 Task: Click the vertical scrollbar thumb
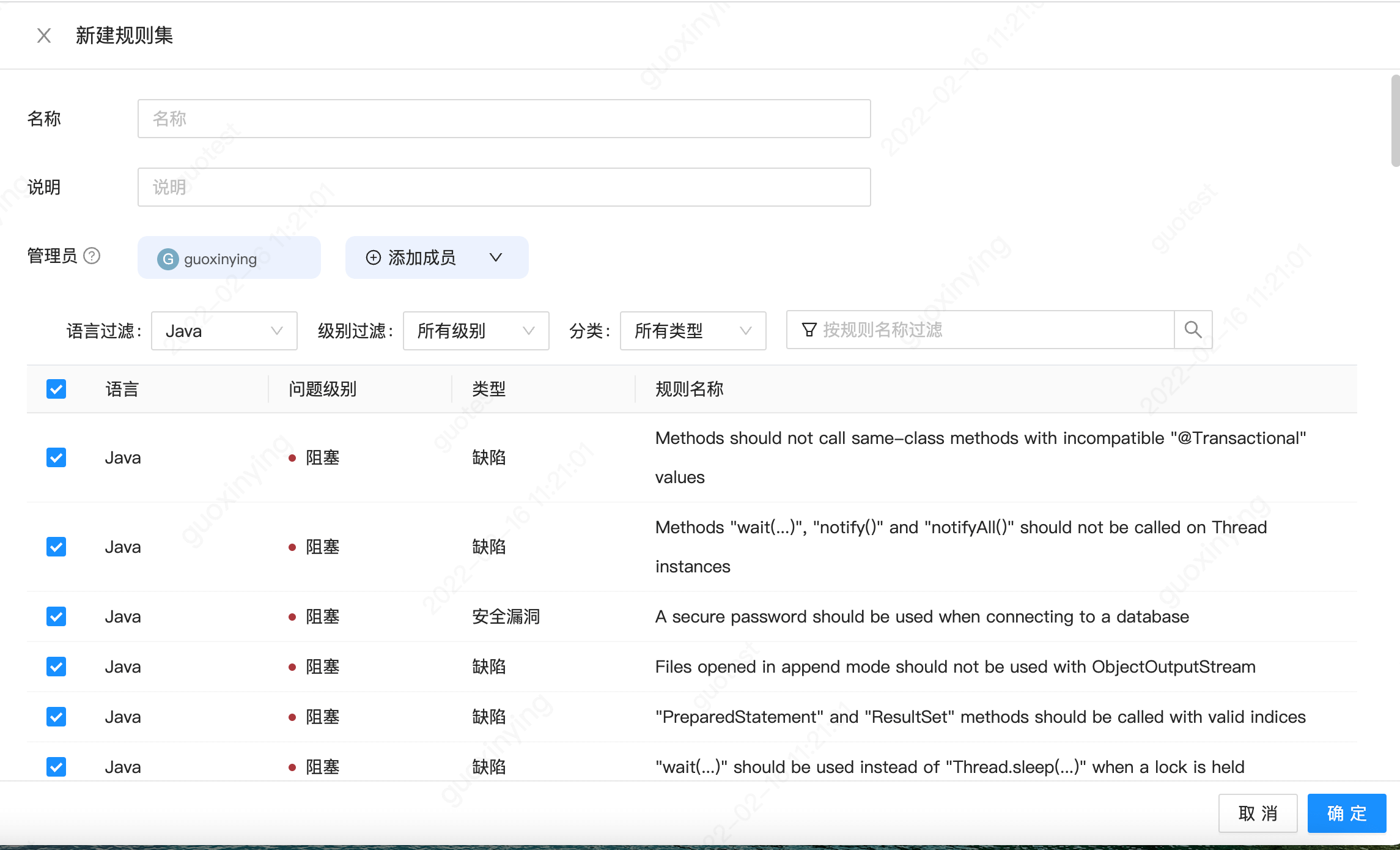[x=1394, y=121]
